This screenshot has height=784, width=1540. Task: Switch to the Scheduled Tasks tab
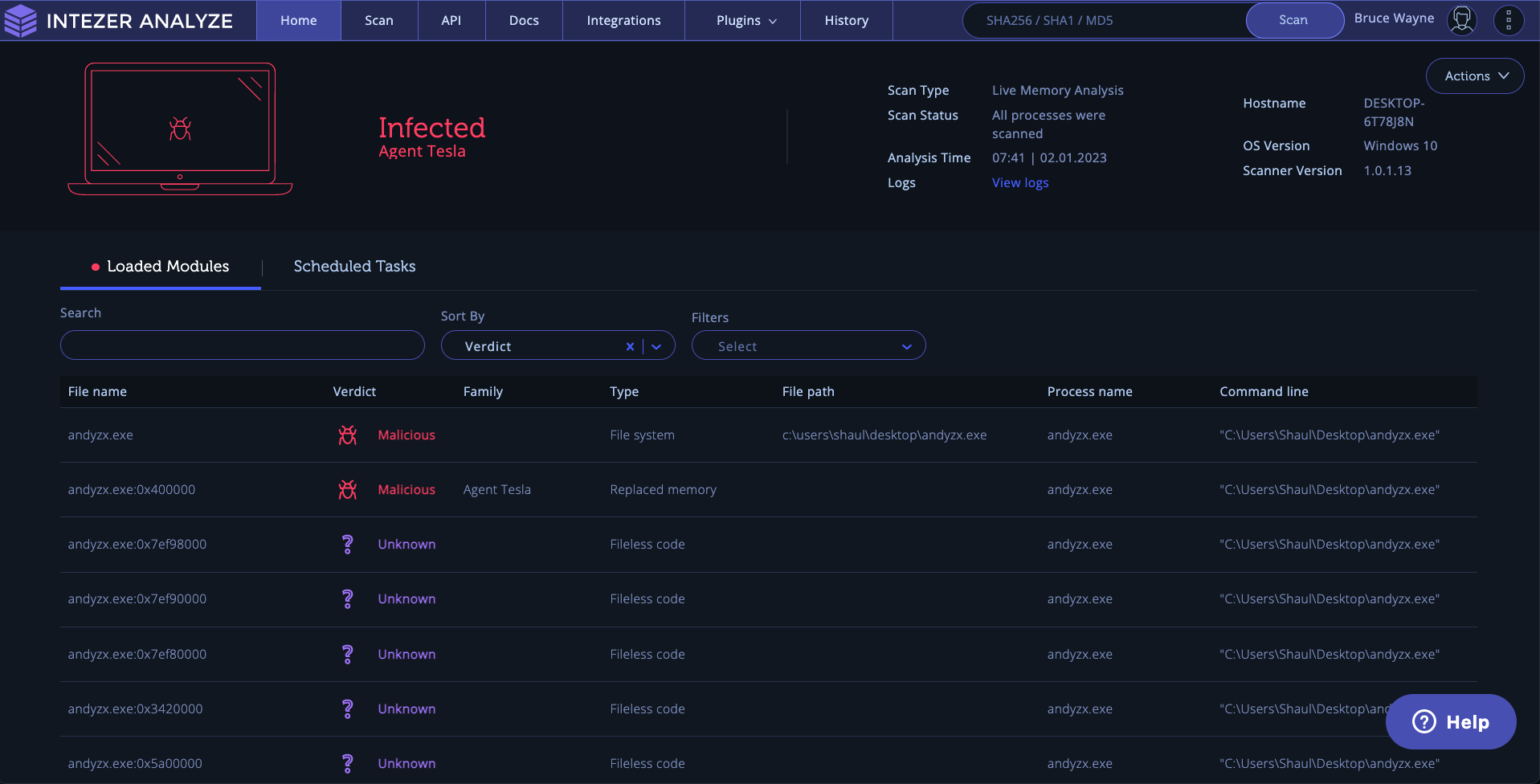(354, 267)
